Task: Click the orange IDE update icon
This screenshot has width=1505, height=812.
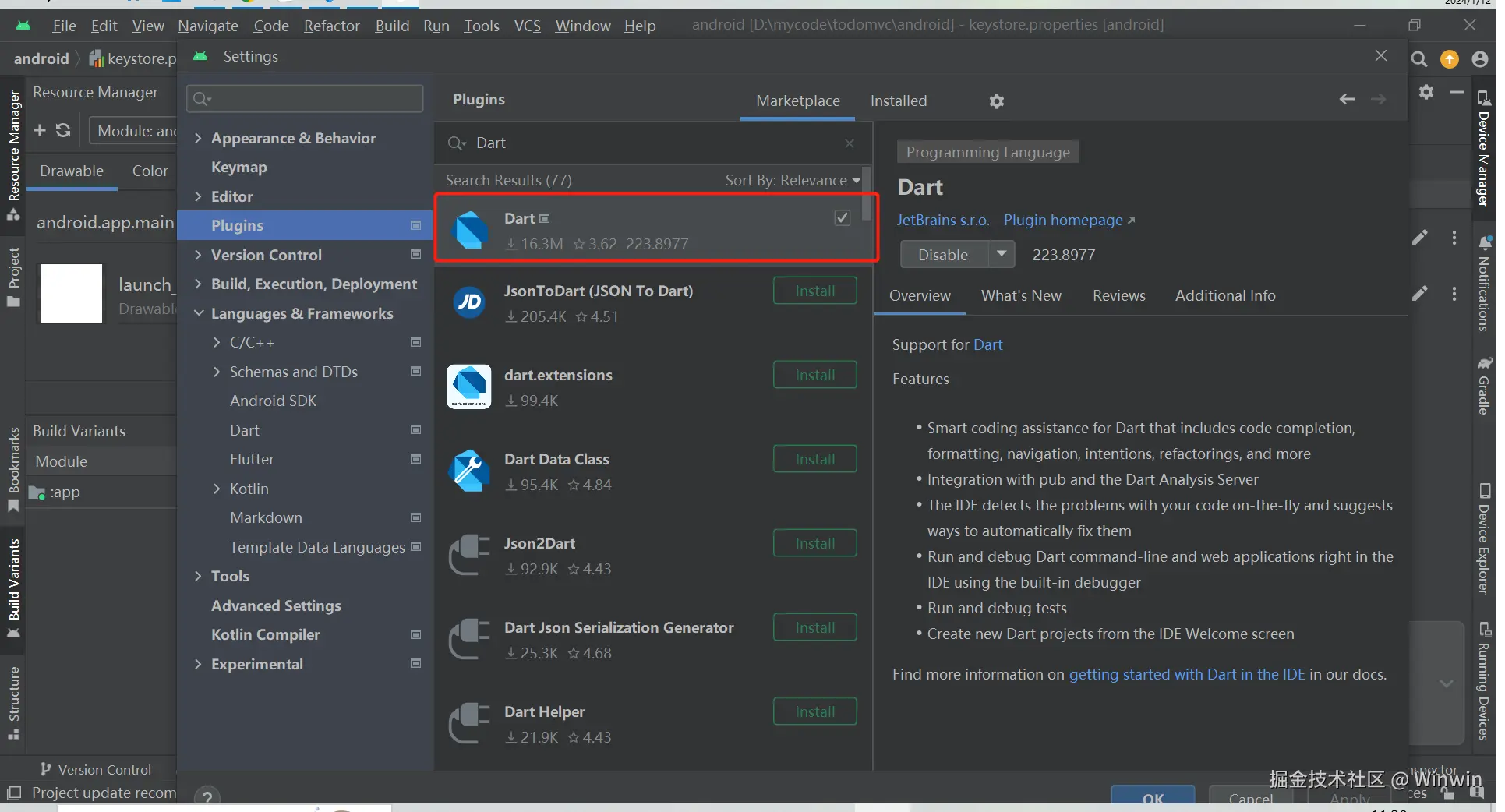Action: [1450, 59]
